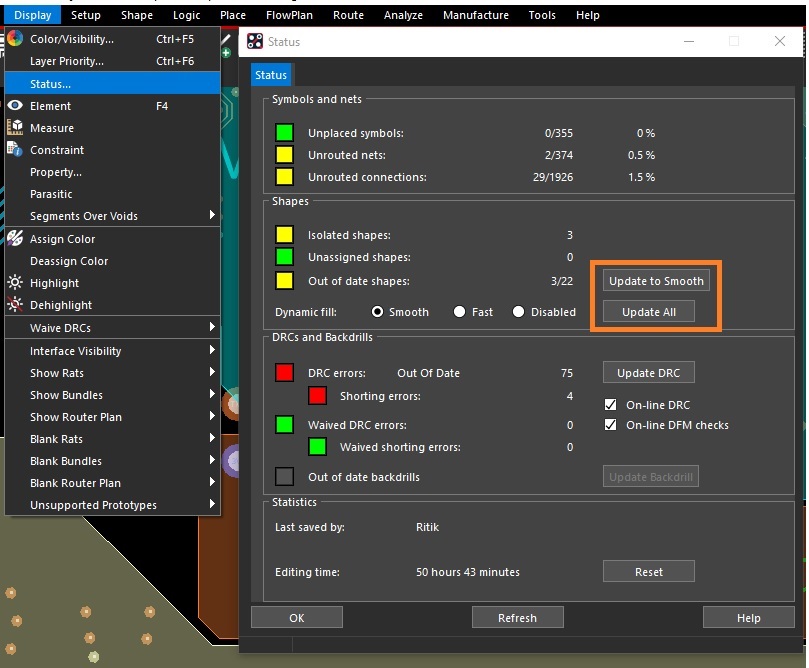Image resolution: width=809 pixels, height=668 pixels.
Task: Click the Update to Smooth button
Action: click(x=656, y=281)
